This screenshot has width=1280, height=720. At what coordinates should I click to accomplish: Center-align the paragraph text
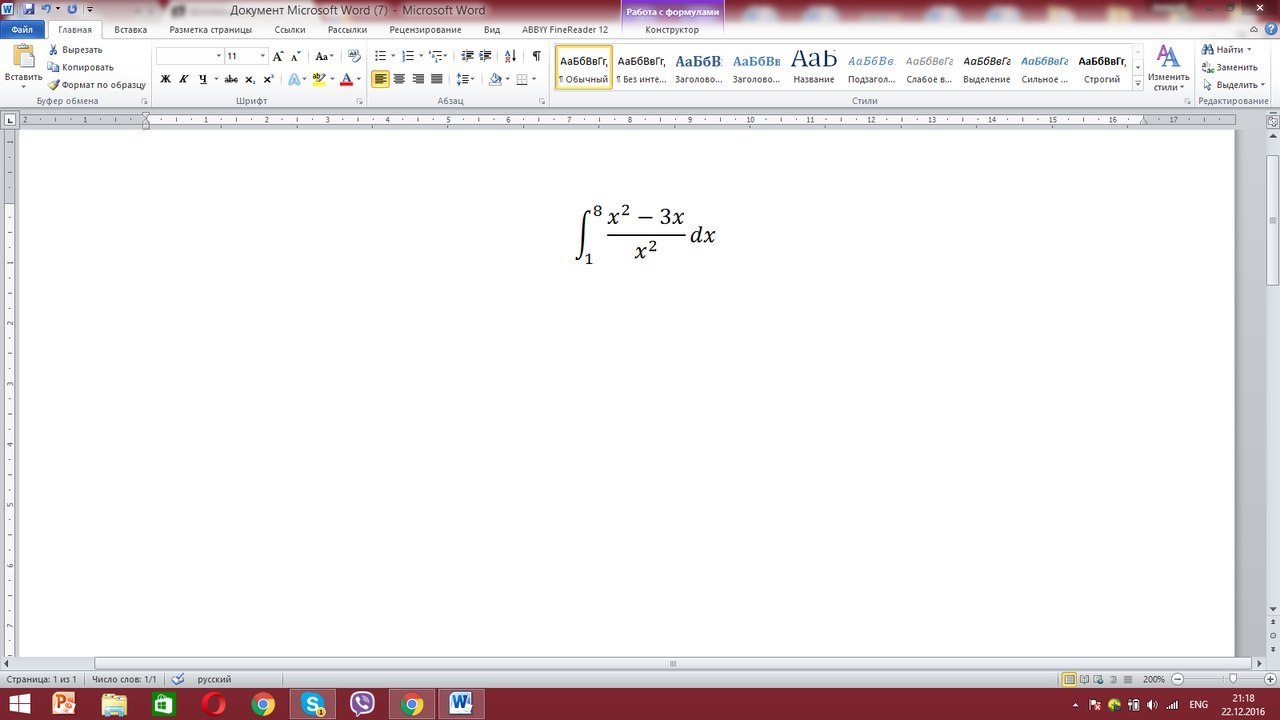click(x=399, y=79)
